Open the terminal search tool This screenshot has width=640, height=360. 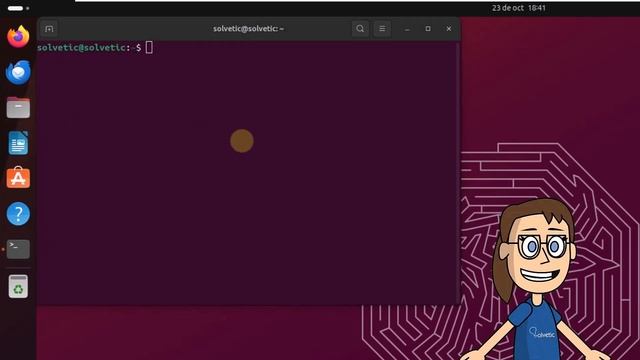[360, 29]
